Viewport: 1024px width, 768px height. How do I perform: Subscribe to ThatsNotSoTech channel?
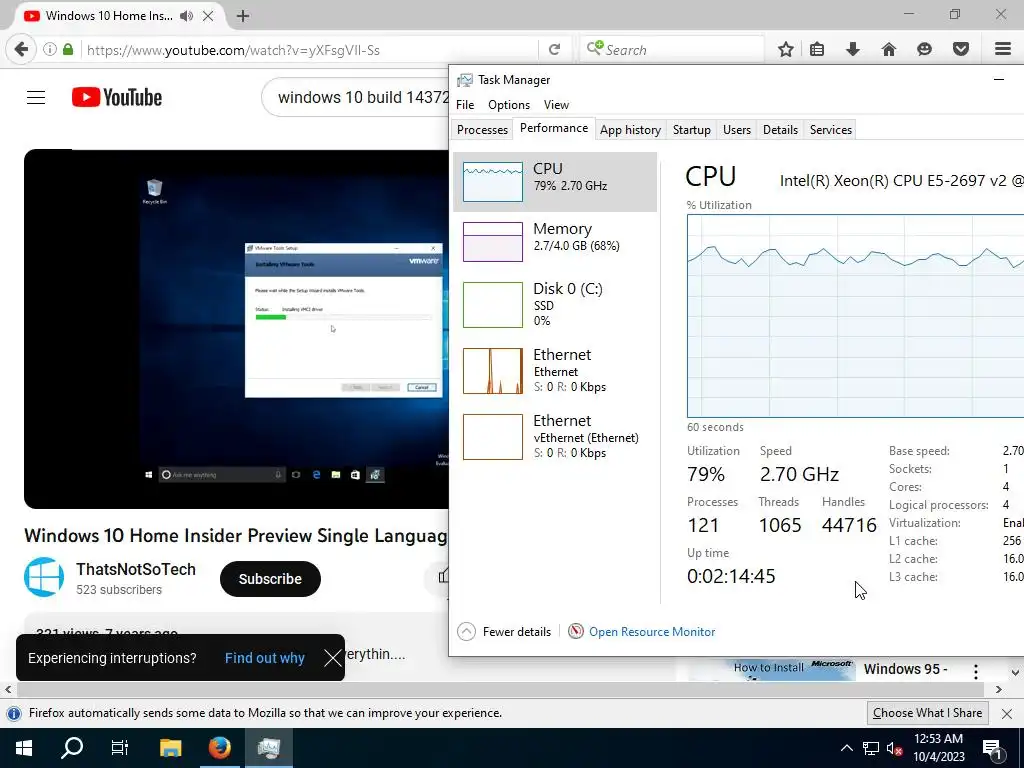click(270, 579)
